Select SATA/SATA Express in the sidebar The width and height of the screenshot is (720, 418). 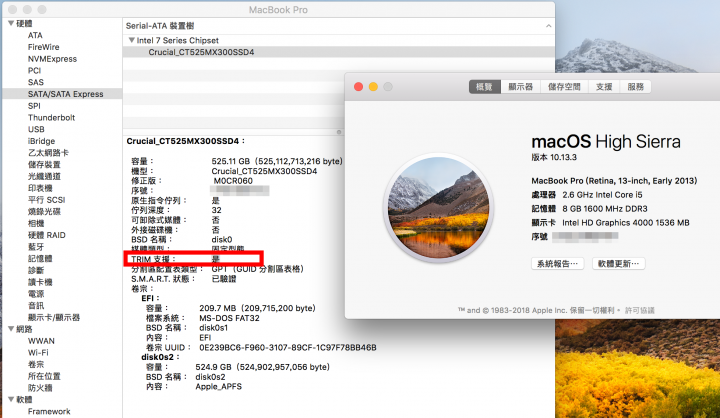[62, 94]
